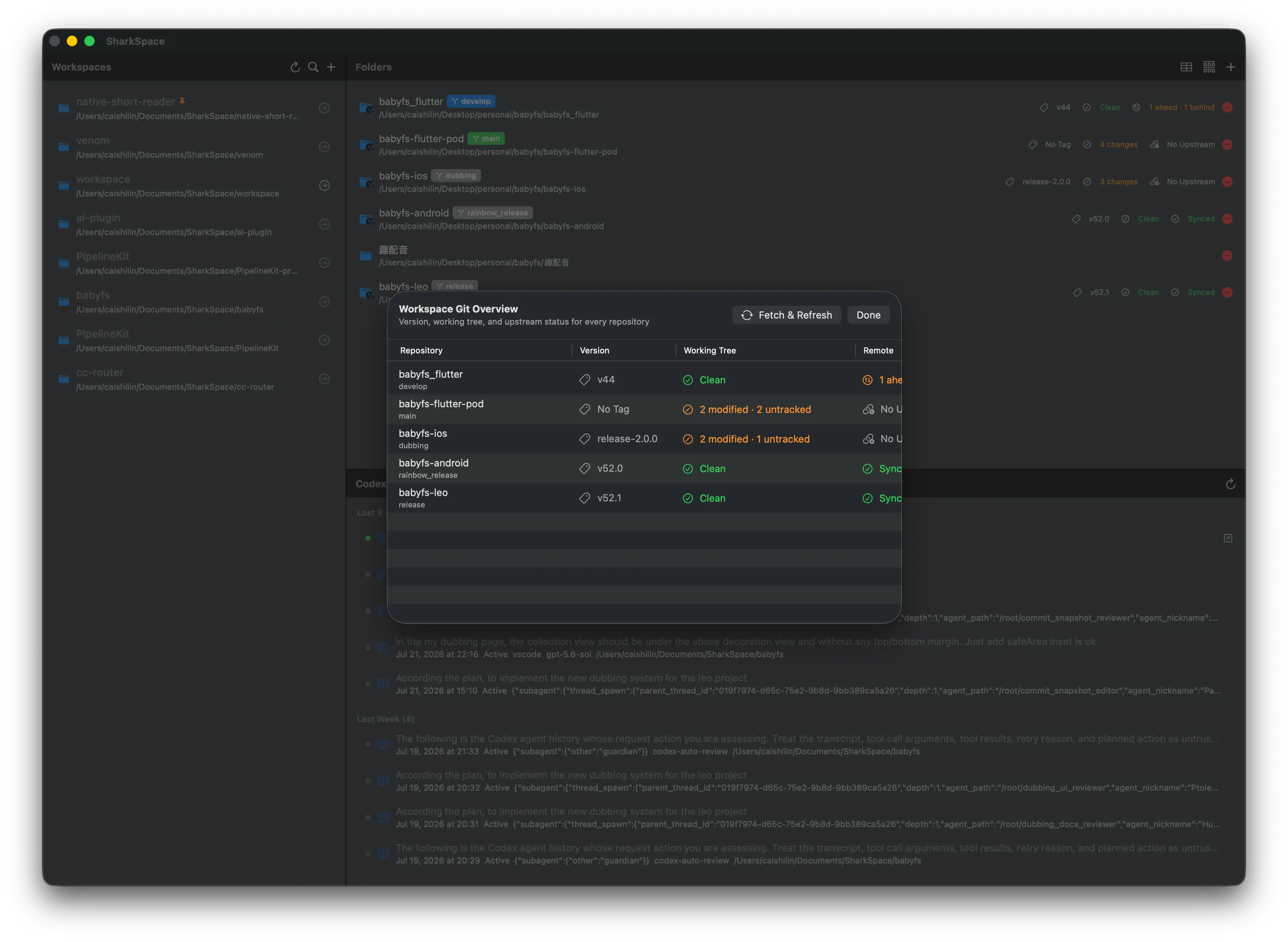Viewport: 1288px width, 942px height.
Task: Open Jul 19 20:32 dubbing system session
Action: click(x=795, y=781)
